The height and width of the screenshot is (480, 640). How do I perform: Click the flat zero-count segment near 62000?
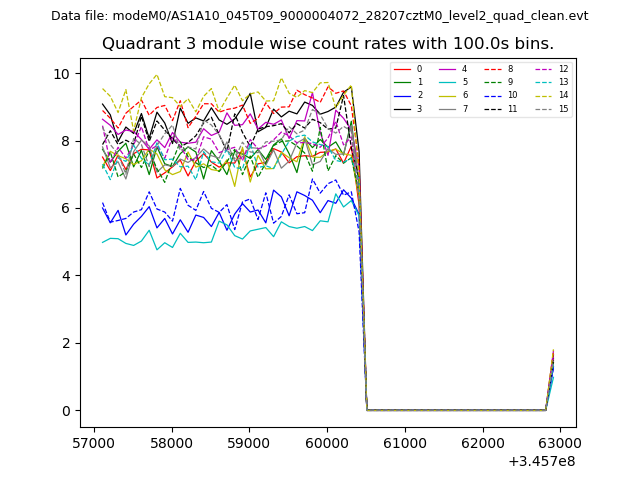click(x=482, y=410)
